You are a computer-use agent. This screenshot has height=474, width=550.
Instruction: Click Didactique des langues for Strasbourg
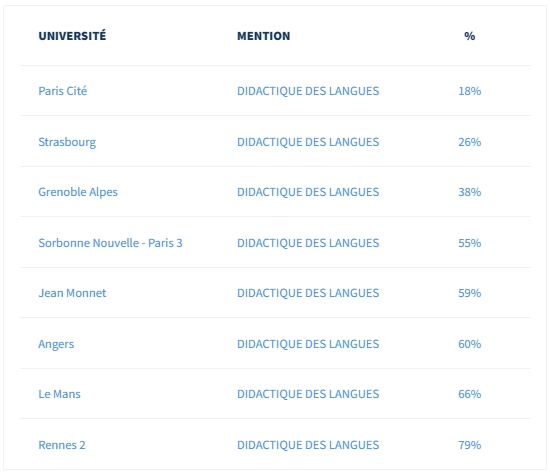(x=308, y=142)
